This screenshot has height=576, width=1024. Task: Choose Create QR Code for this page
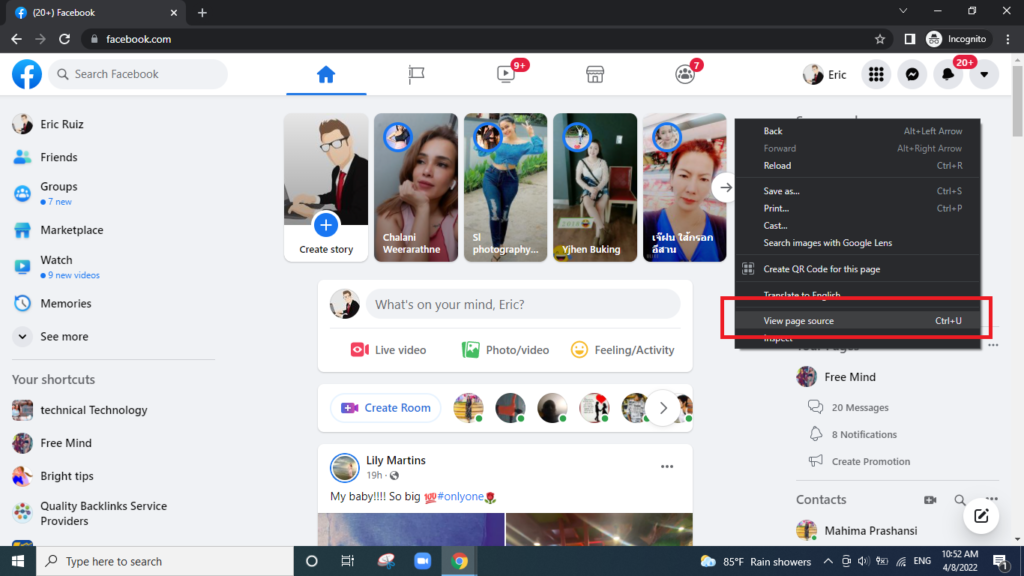821,269
